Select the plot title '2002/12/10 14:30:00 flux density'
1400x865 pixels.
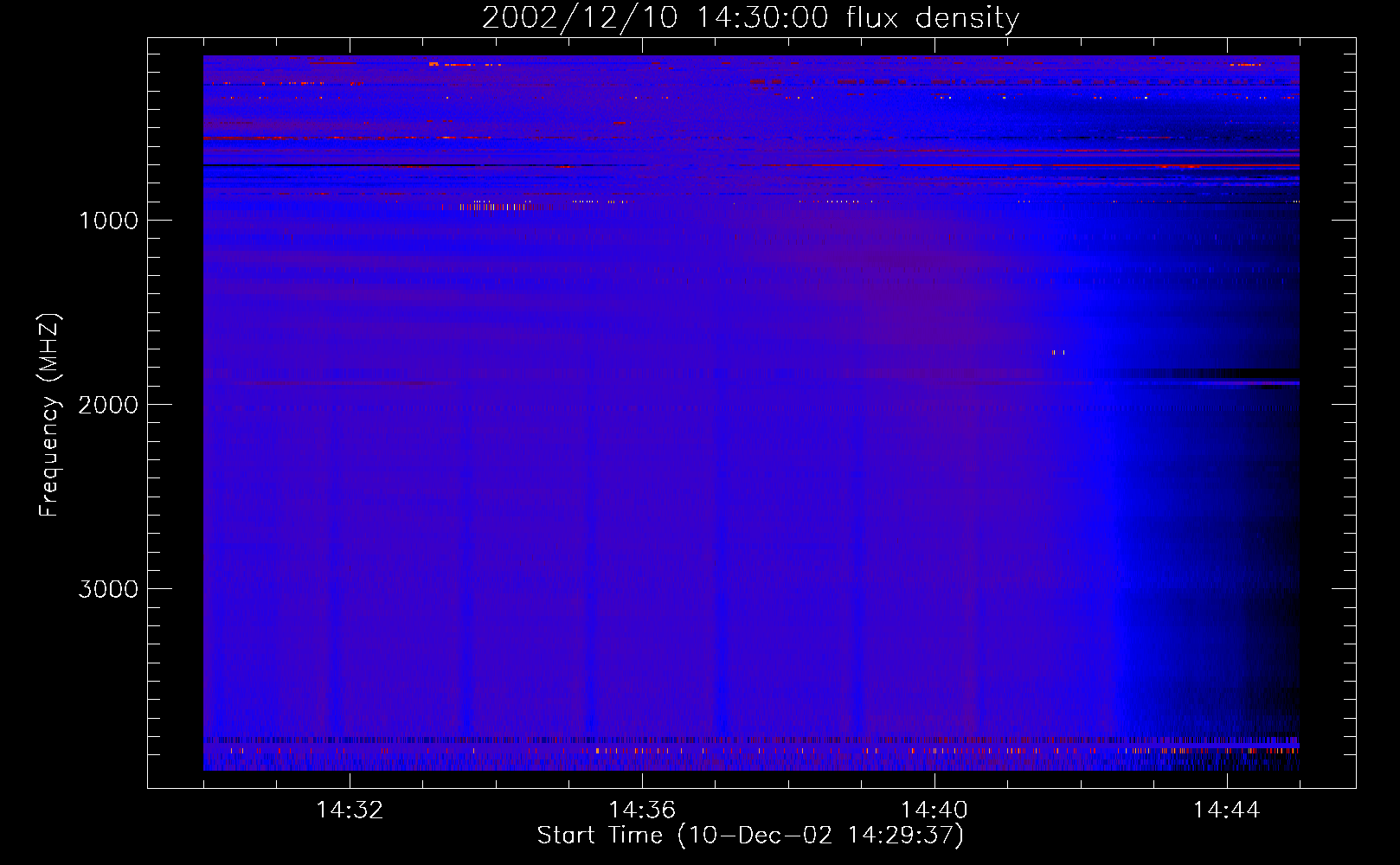(x=750, y=18)
